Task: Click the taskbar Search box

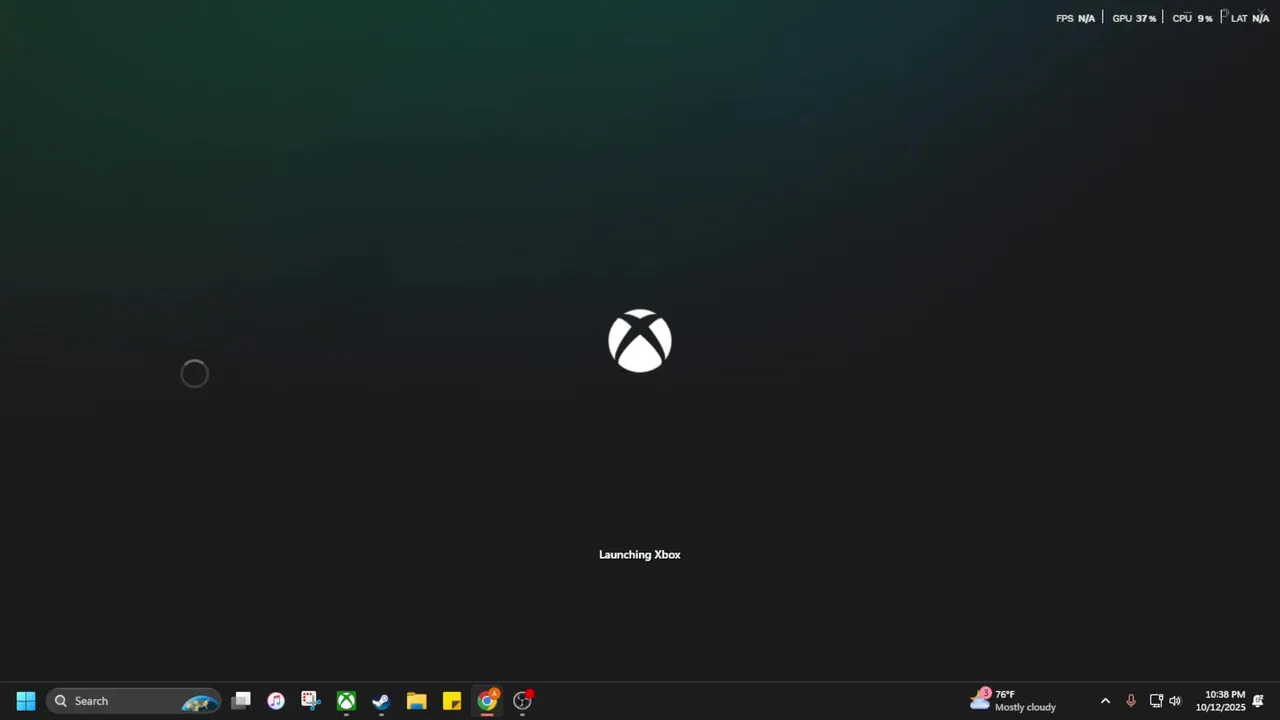Action: coord(133,701)
